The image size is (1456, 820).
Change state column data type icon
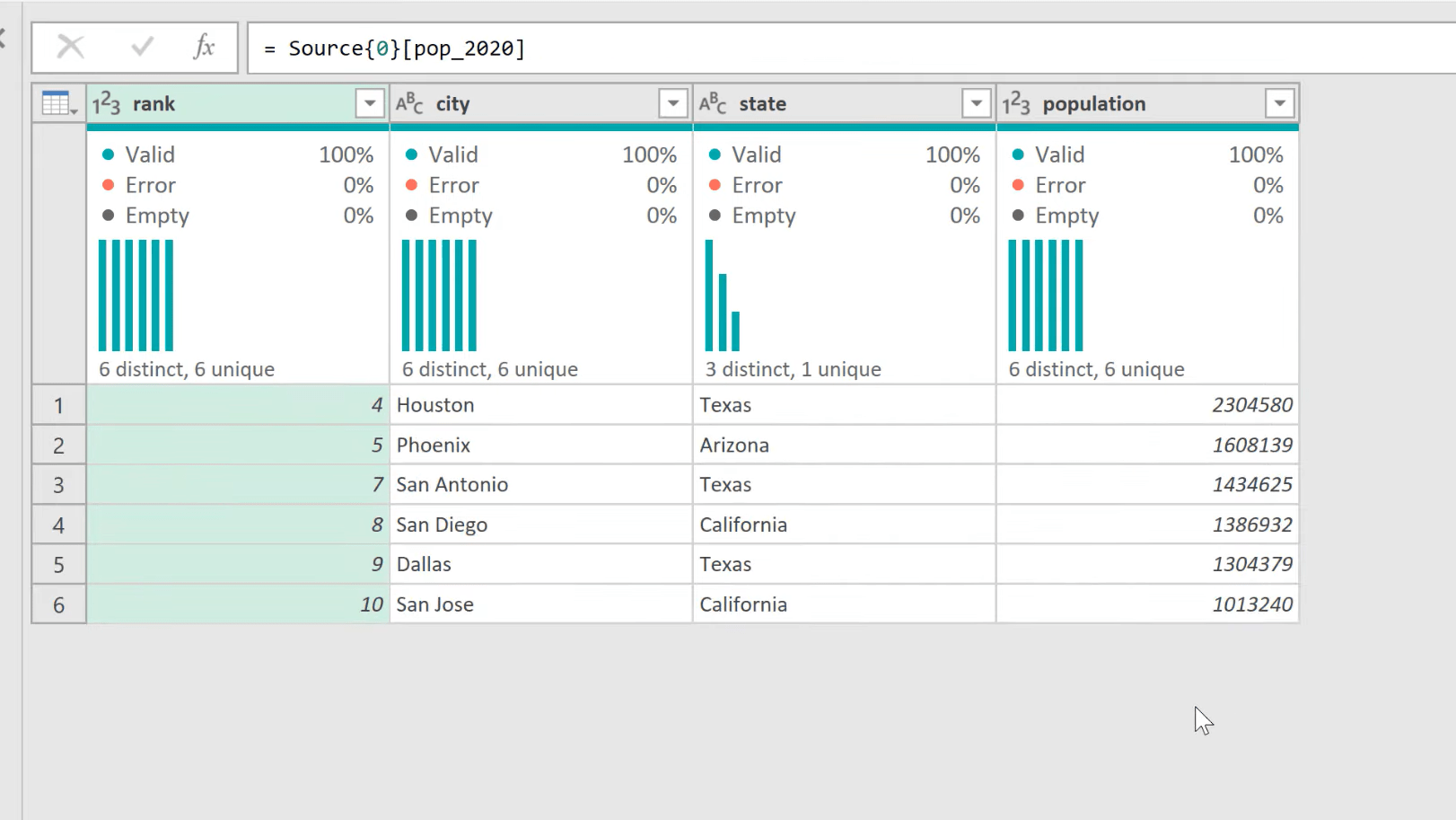(x=713, y=103)
